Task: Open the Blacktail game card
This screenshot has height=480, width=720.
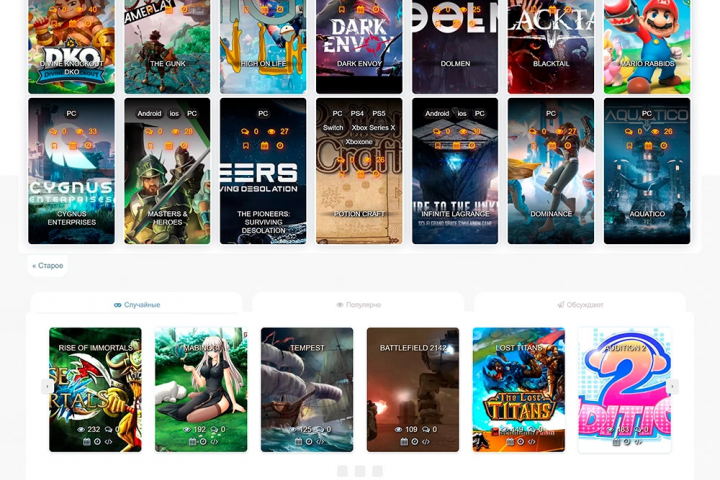Action: 551,47
